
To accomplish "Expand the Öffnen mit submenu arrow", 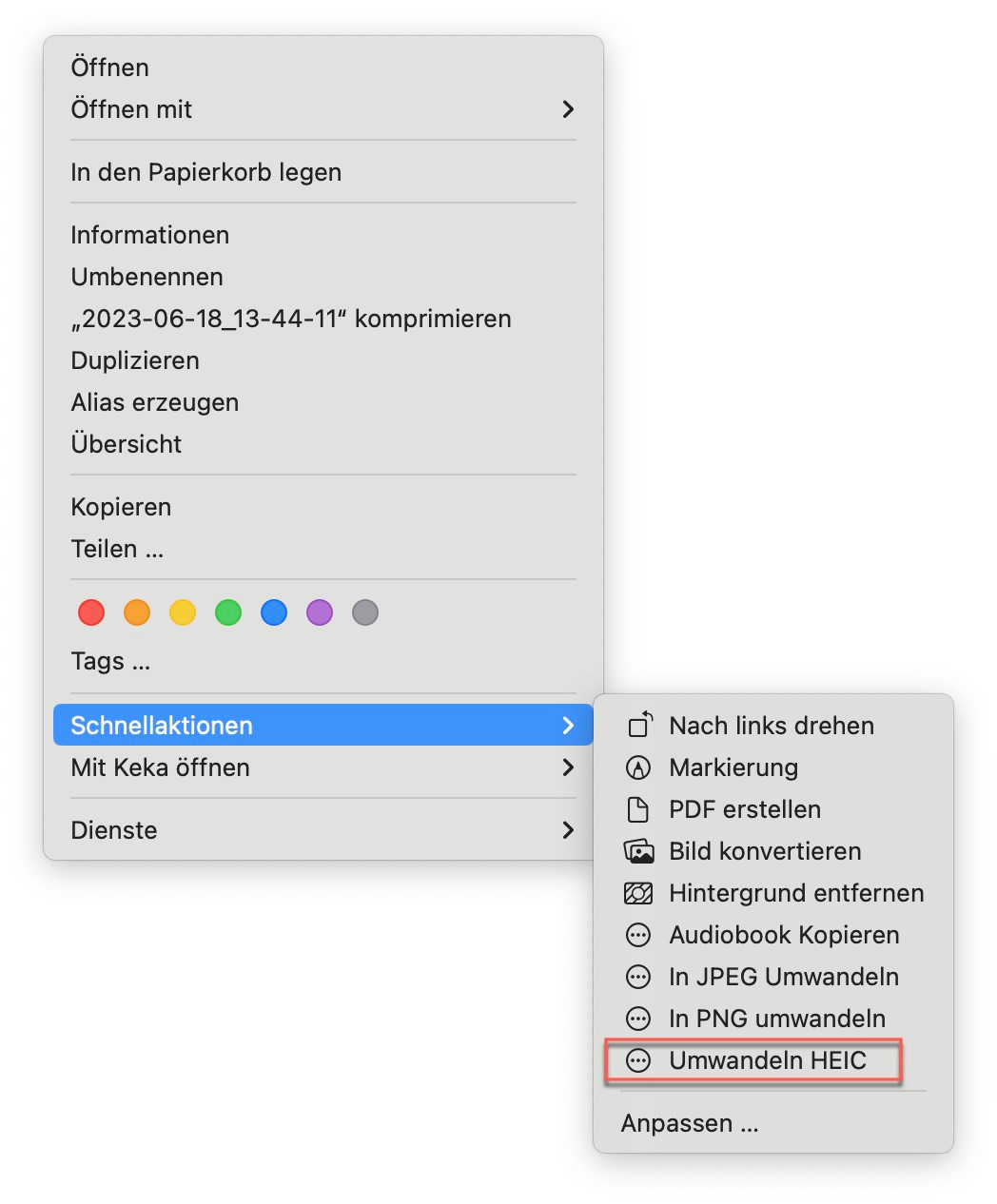I will point(568,109).
